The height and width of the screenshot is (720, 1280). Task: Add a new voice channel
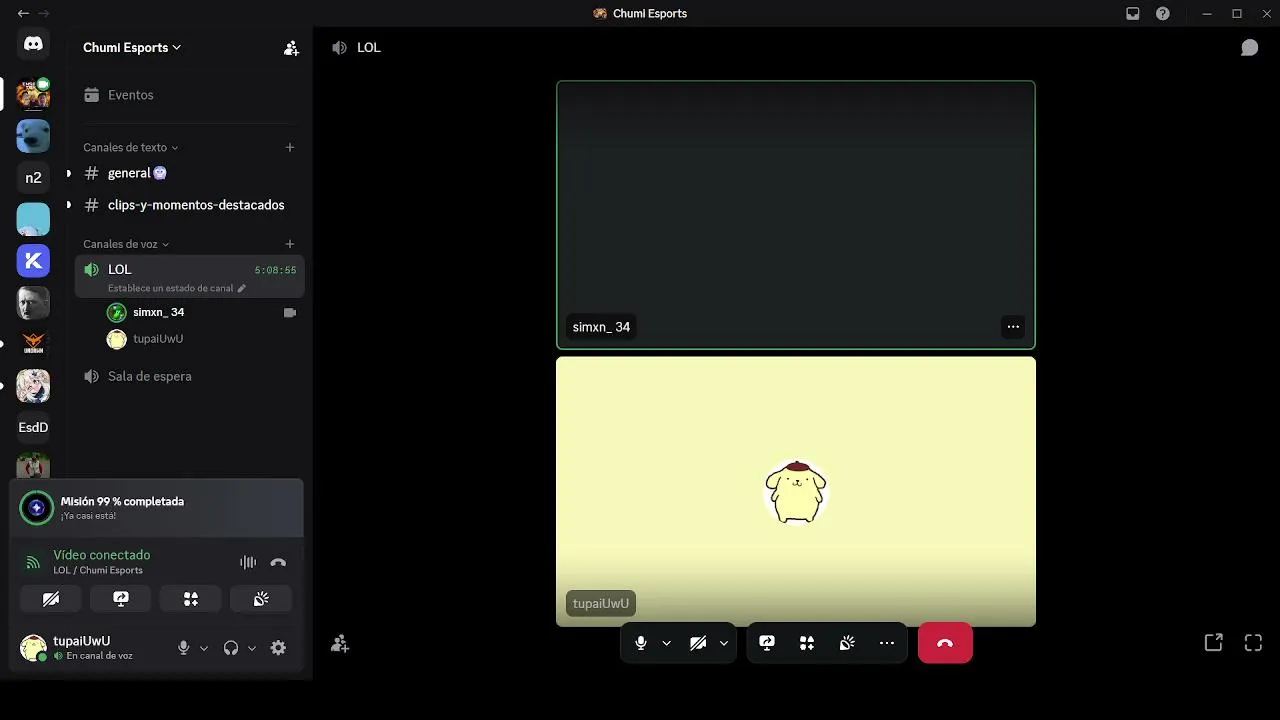pos(290,244)
